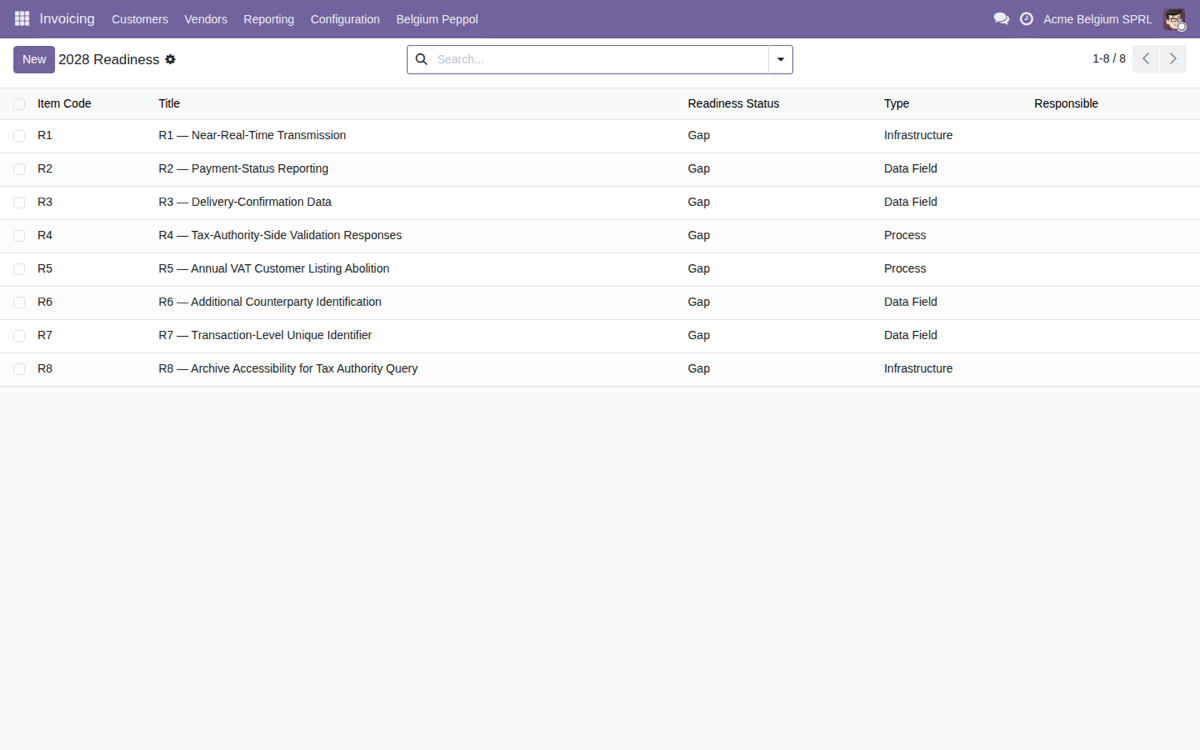The width and height of the screenshot is (1200, 750).
Task: Click Infrastructure type in row R8
Action: (918, 369)
